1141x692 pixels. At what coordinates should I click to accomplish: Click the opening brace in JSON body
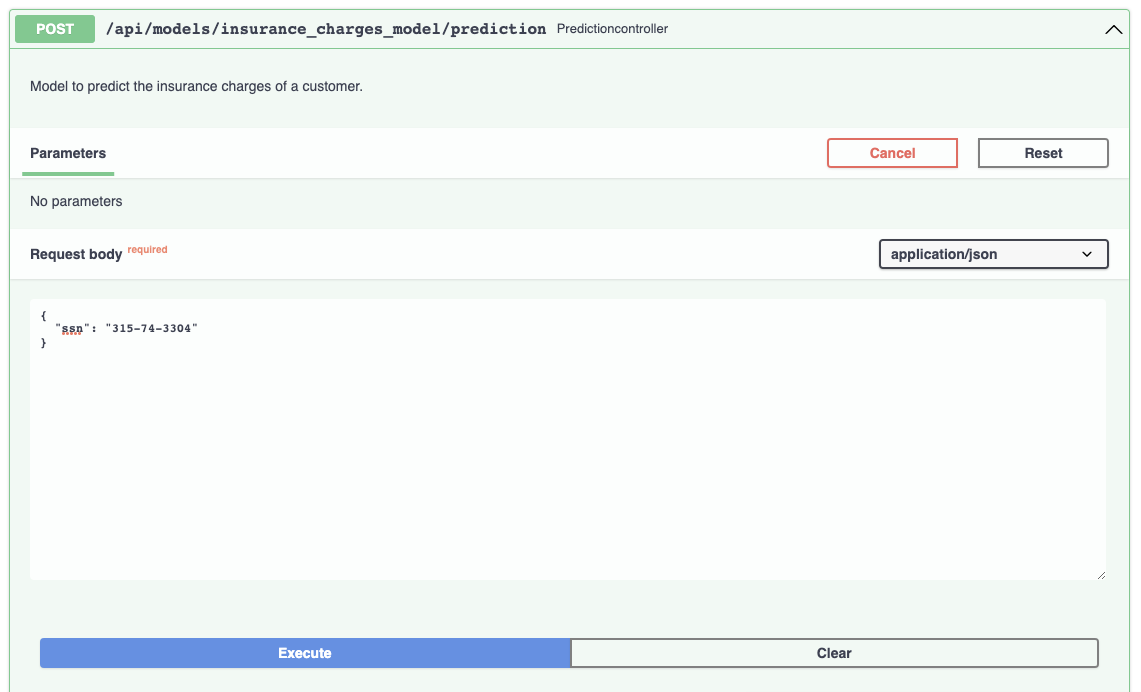(x=44, y=316)
